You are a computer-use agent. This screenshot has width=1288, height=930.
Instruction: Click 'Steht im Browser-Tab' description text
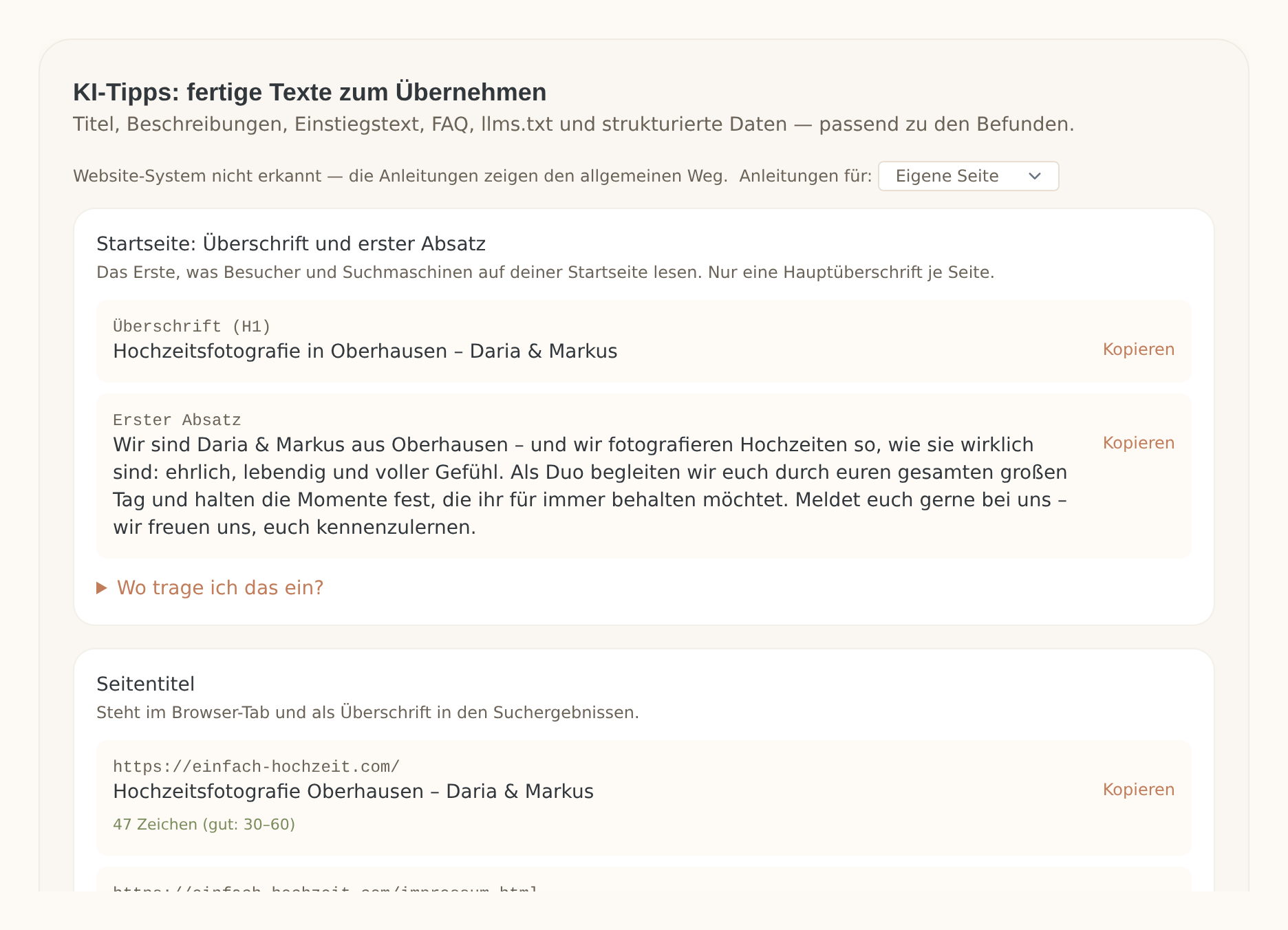(x=367, y=713)
